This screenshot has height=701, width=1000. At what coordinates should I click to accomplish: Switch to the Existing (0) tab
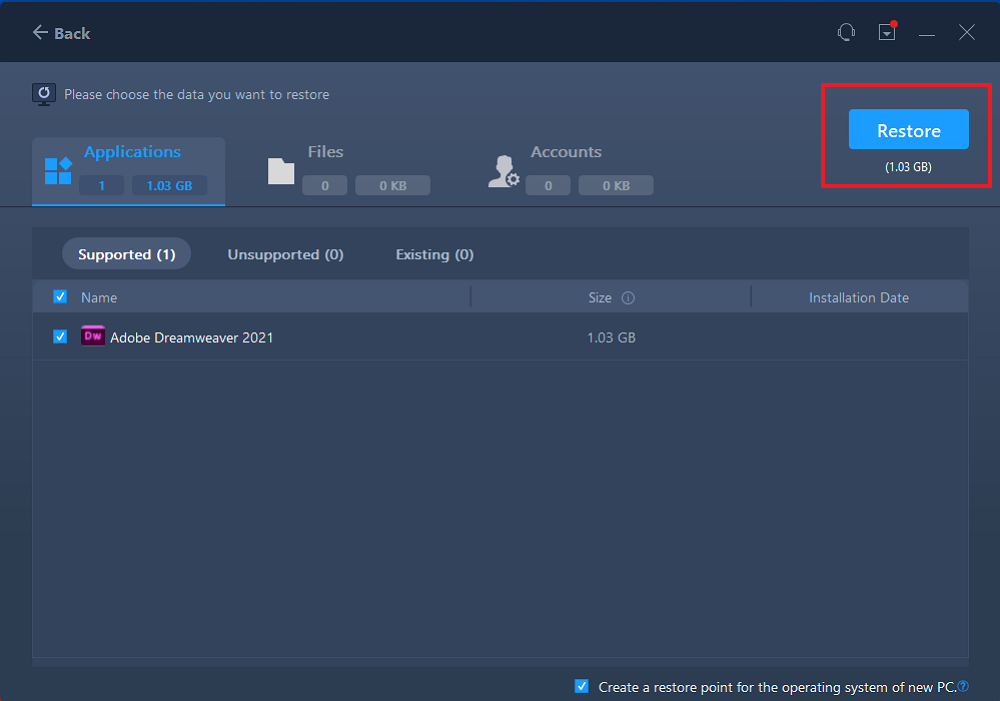(x=434, y=255)
